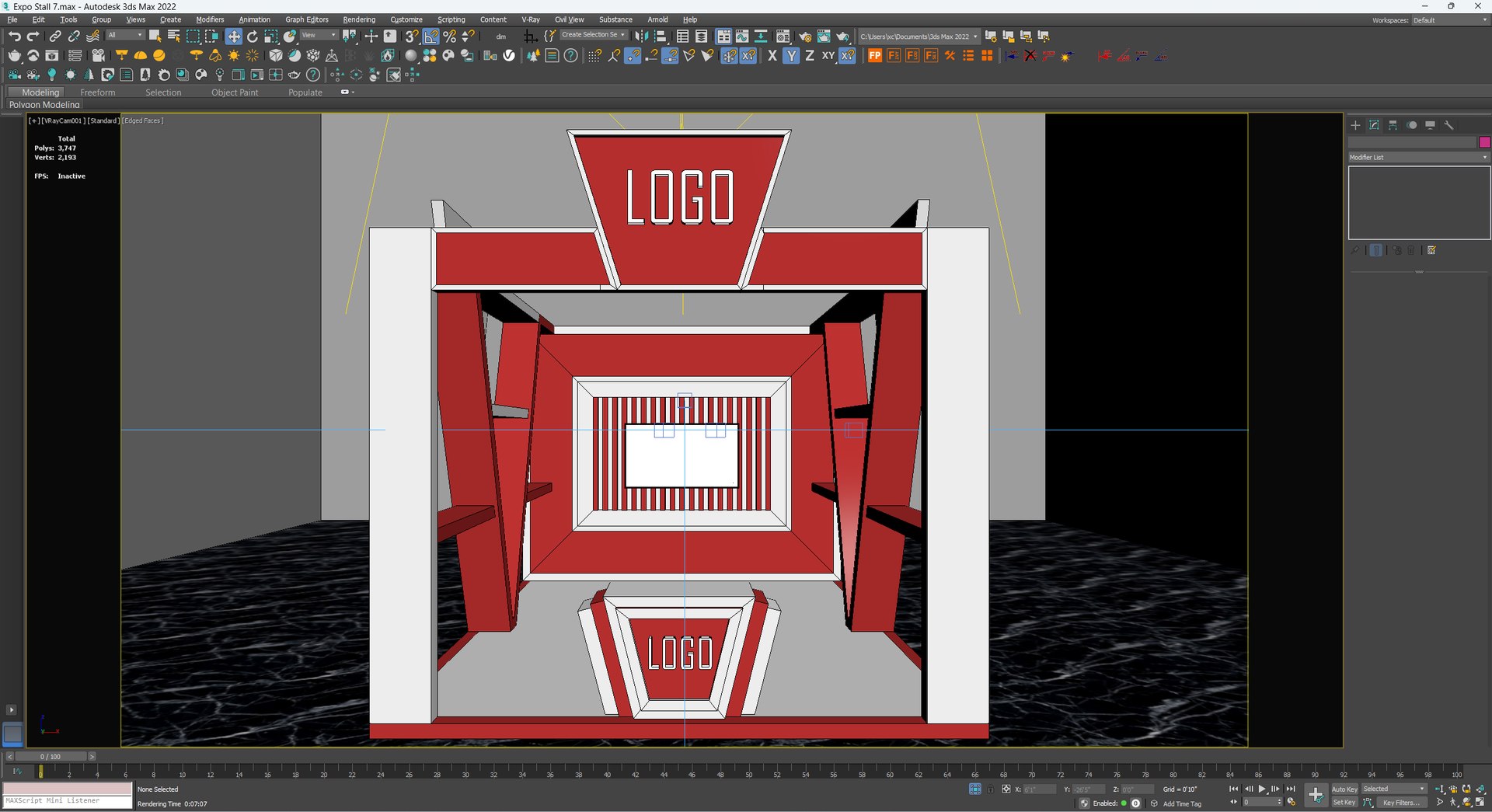The image size is (1492, 812).
Task: Toggle the X axis constraint
Action: [x=772, y=56]
